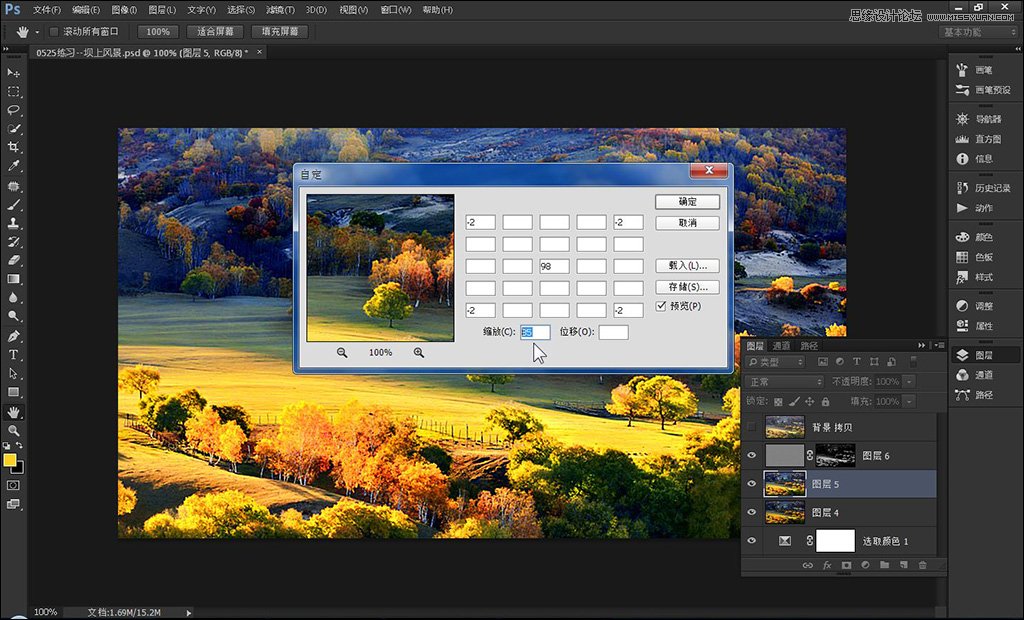Enable the 滚动所有窗口 checkbox
This screenshot has height=620, width=1024.
point(54,31)
